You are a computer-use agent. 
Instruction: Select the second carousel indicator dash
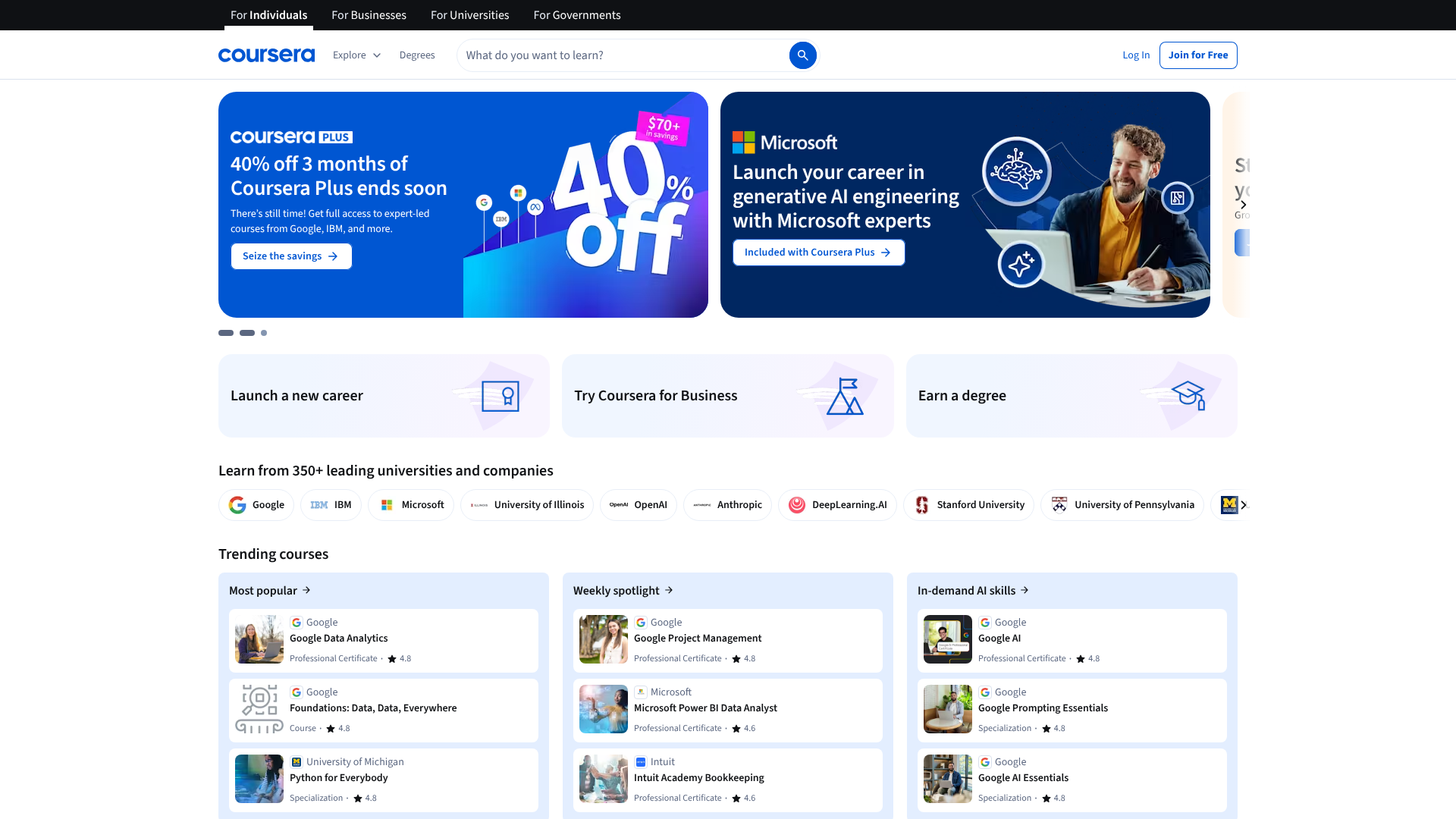tap(246, 333)
